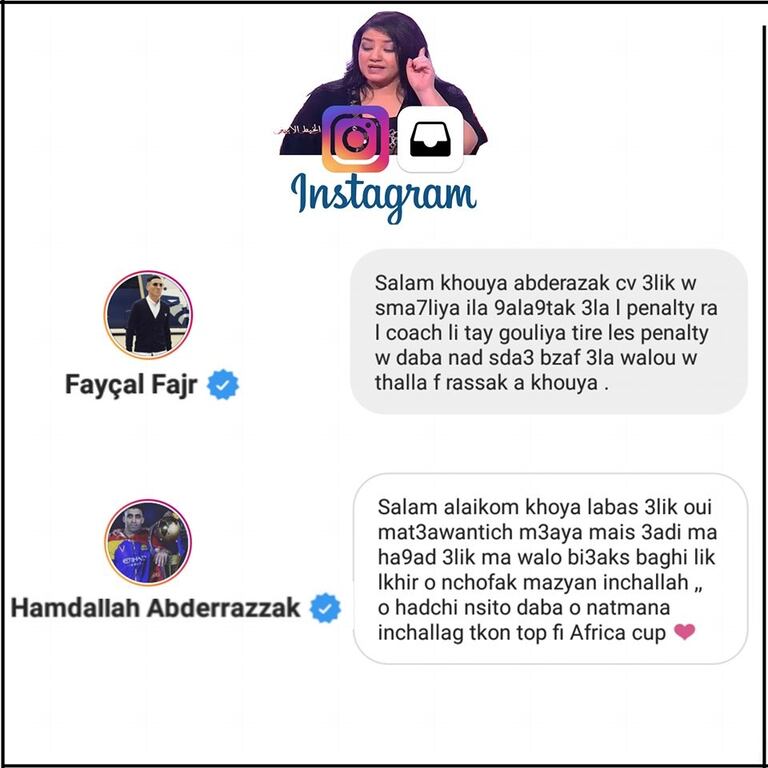Click the woman pointing finger photo

(384, 82)
